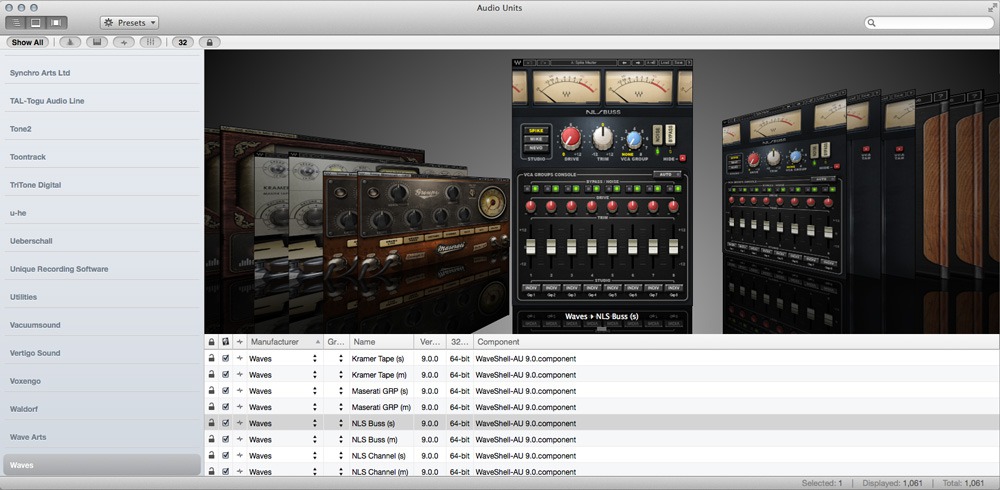Open Manufacturer popup for NLS Channel (s)
This screenshot has width=1000, height=490.
(314, 456)
